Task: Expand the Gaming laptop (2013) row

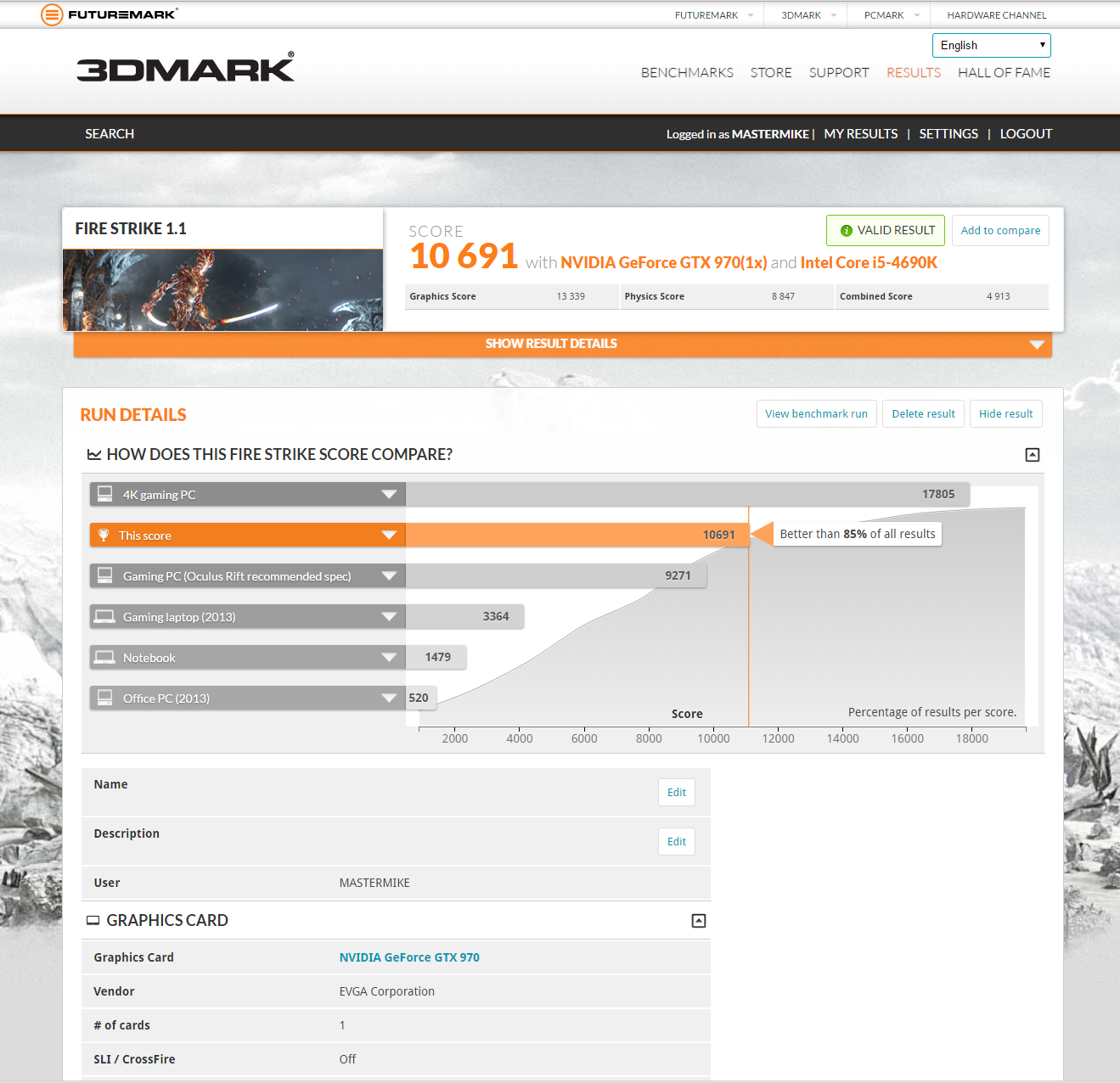Action: pyautogui.click(x=389, y=616)
